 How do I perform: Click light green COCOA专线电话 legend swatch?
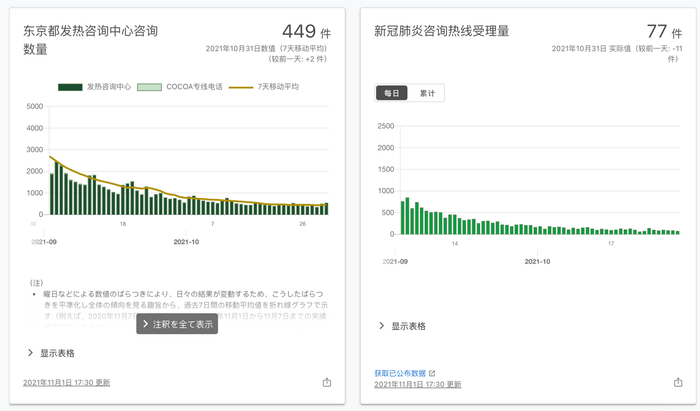click(x=149, y=87)
